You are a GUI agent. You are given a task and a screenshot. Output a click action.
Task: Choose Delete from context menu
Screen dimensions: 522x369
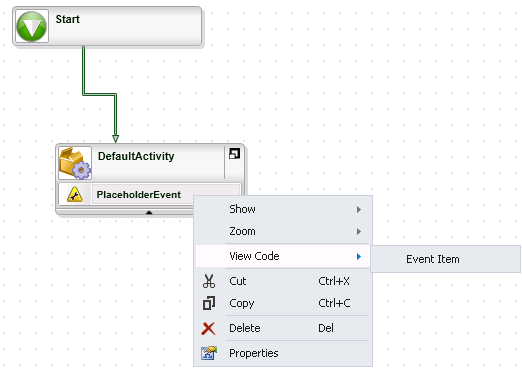click(282, 328)
